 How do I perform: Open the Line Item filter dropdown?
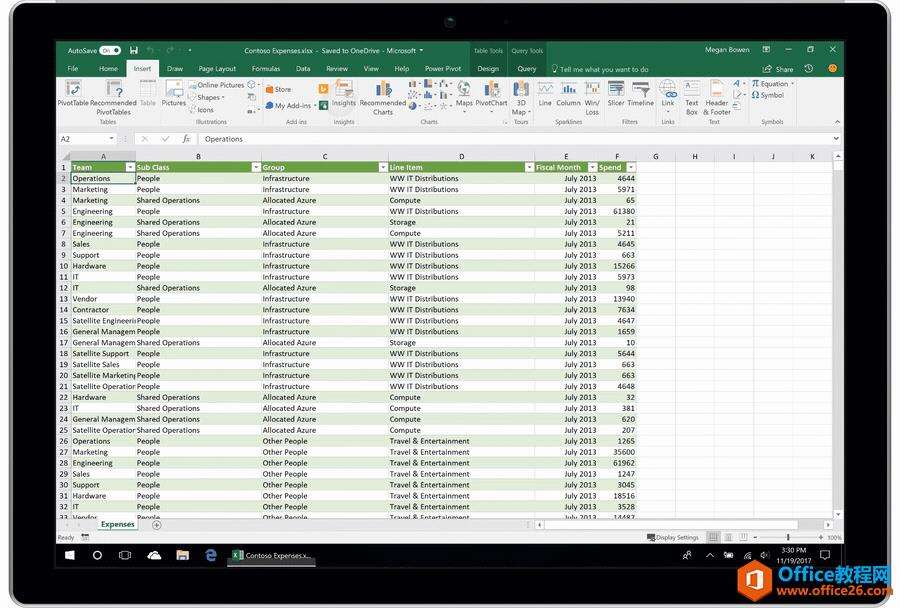(529, 167)
